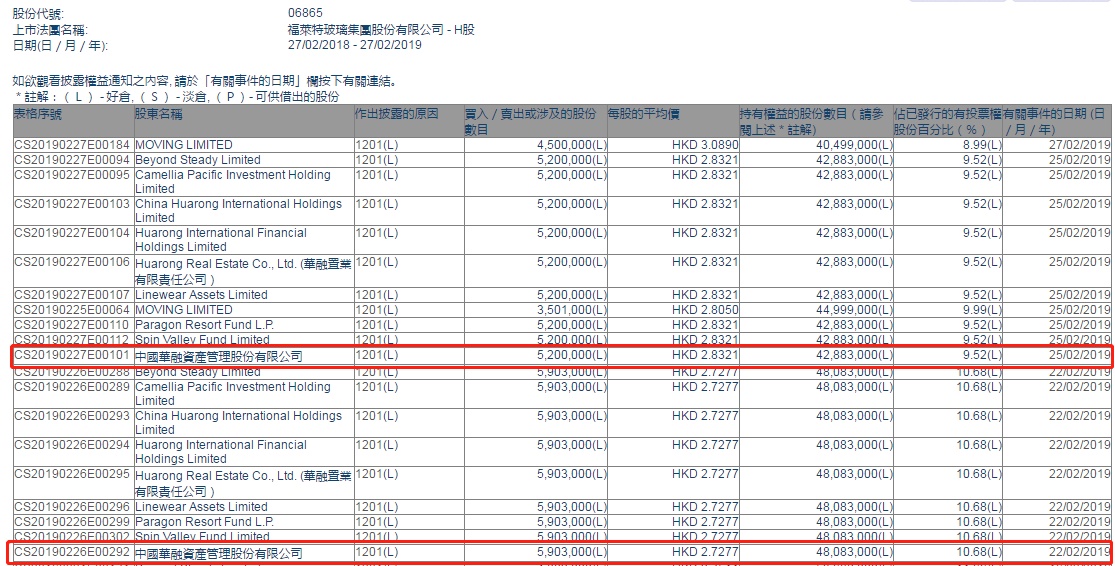Image resolution: width=1115 pixels, height=566 pixels.
Task: Click HKD 3.0890 average price cell
Action: tap(705, 145)
